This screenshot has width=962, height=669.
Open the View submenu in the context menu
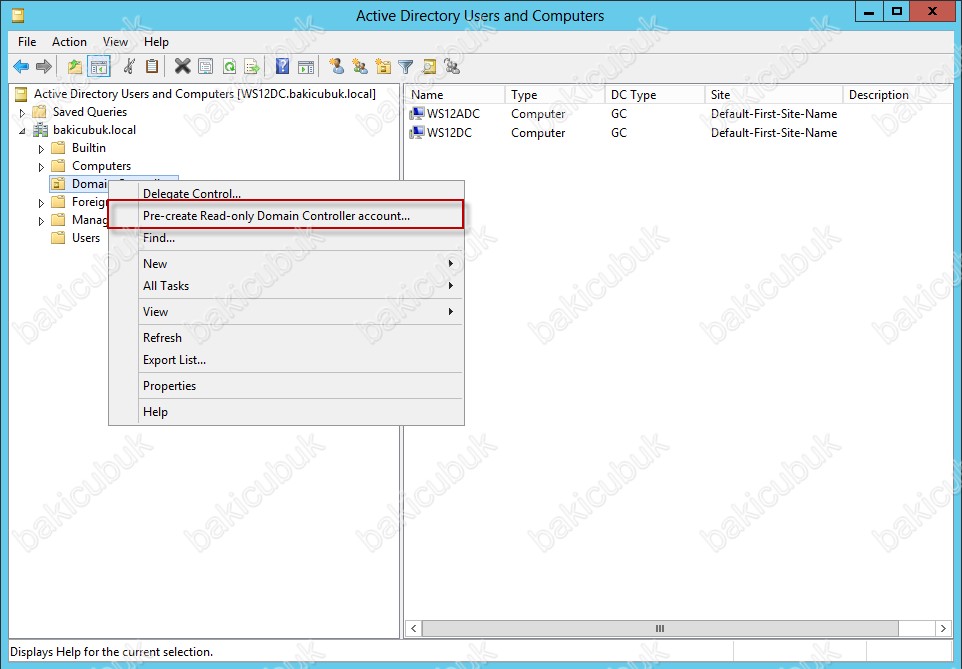point(286,311)
